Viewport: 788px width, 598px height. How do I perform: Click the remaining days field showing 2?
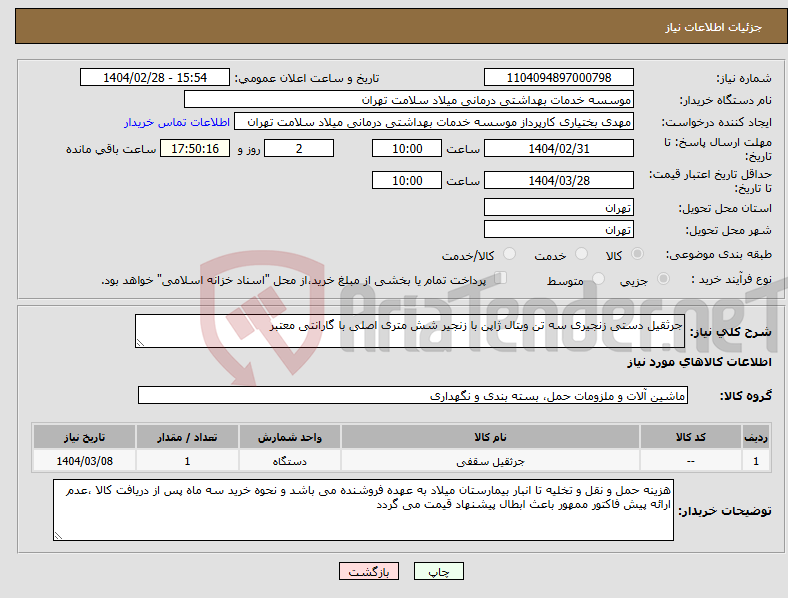point(299,149)
